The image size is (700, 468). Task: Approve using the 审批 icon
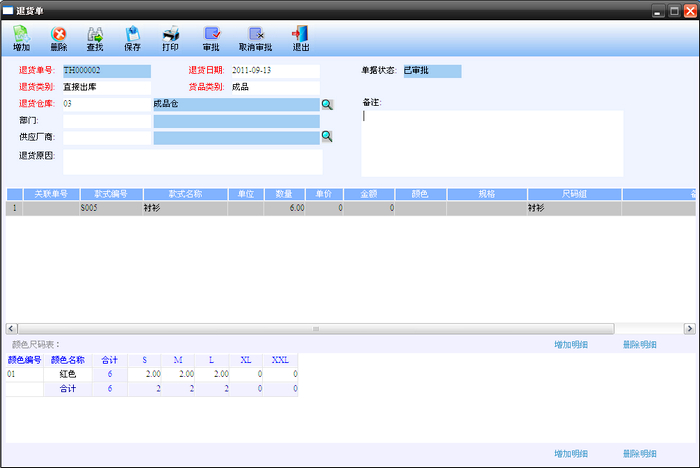[211, 38]
